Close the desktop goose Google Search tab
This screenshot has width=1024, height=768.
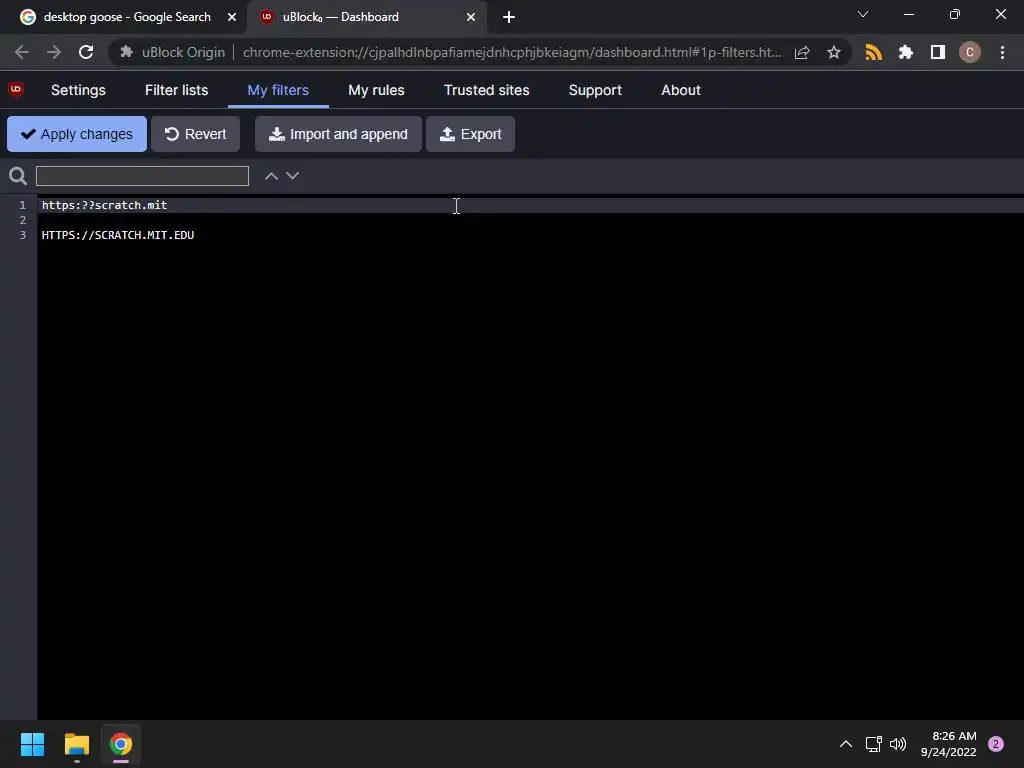coord(232,17)
